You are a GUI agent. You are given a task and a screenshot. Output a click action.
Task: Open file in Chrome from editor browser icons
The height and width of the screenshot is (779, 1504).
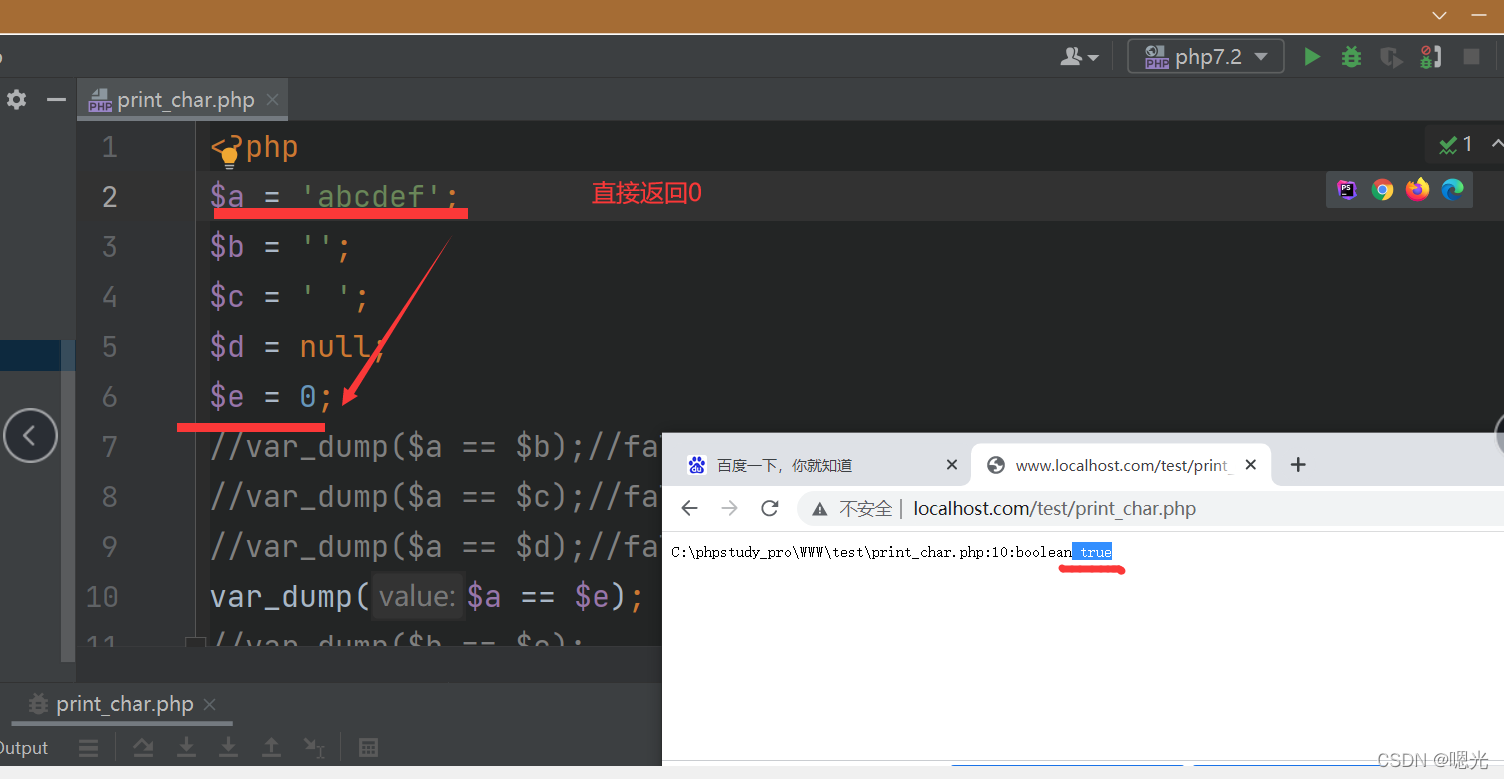[1382, 189]
